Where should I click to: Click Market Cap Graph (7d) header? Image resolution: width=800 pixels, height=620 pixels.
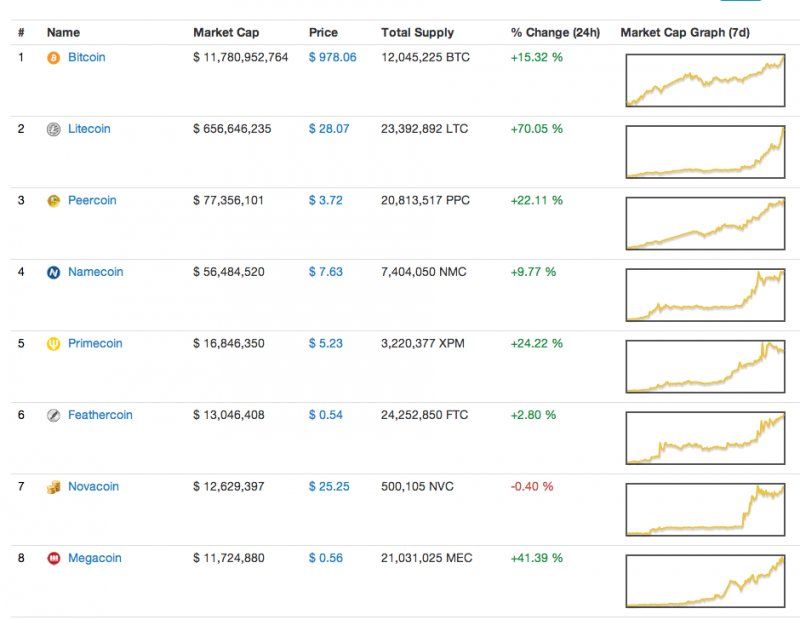point(685,33)
